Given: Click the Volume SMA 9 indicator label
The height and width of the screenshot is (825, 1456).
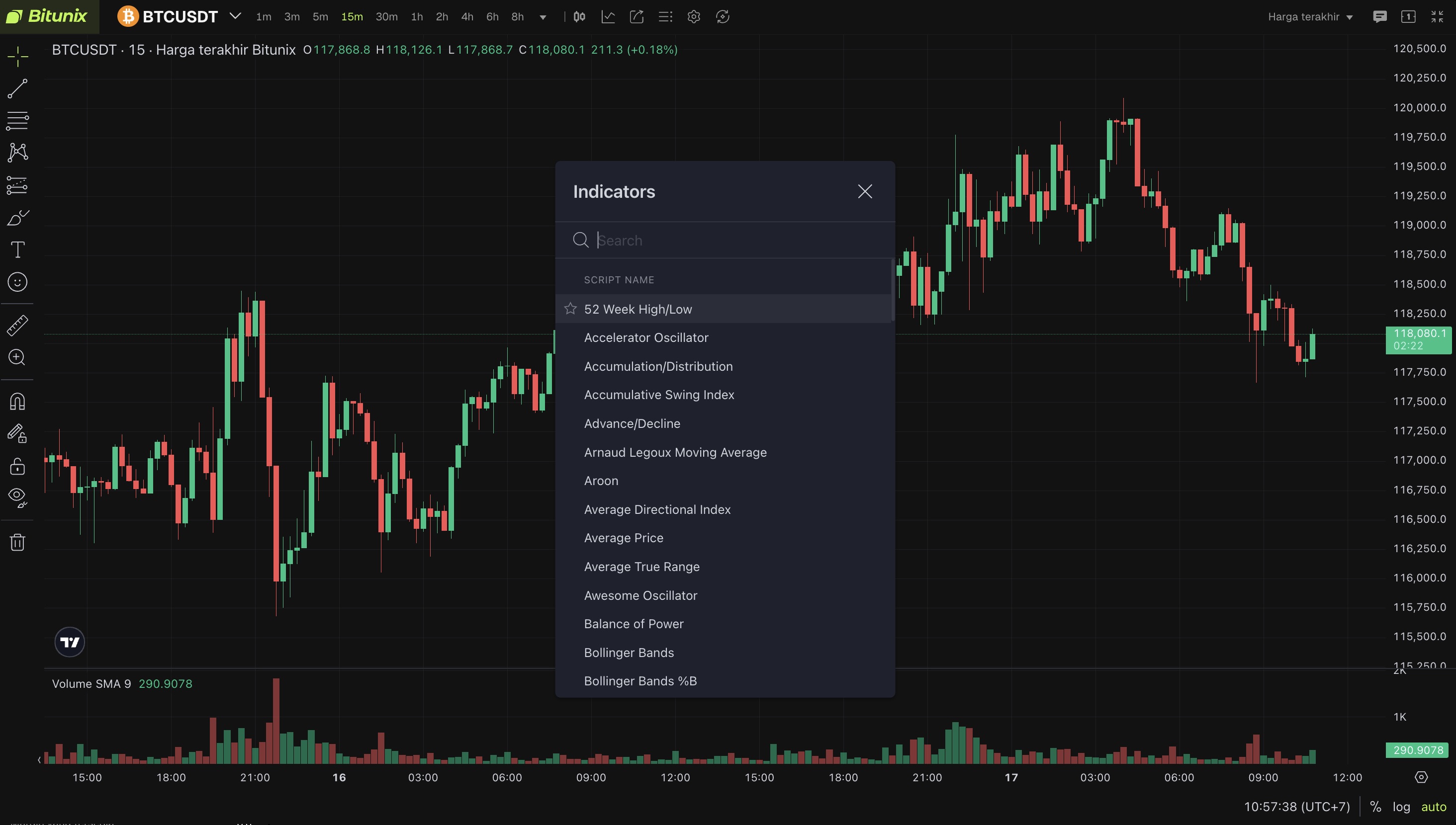Looking at the screenshot, I should (x=91, y=683).
